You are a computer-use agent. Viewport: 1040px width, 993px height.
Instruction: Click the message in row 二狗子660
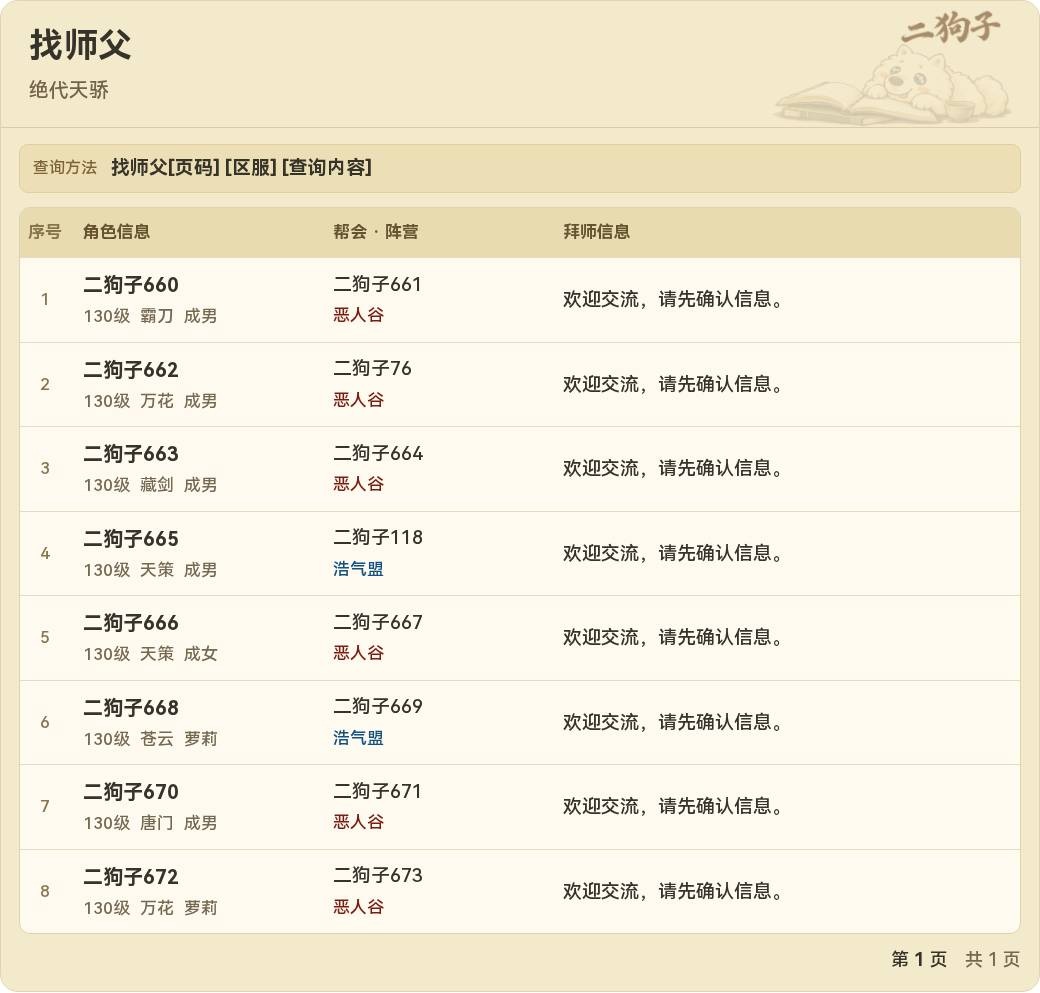tap(673, 300)
